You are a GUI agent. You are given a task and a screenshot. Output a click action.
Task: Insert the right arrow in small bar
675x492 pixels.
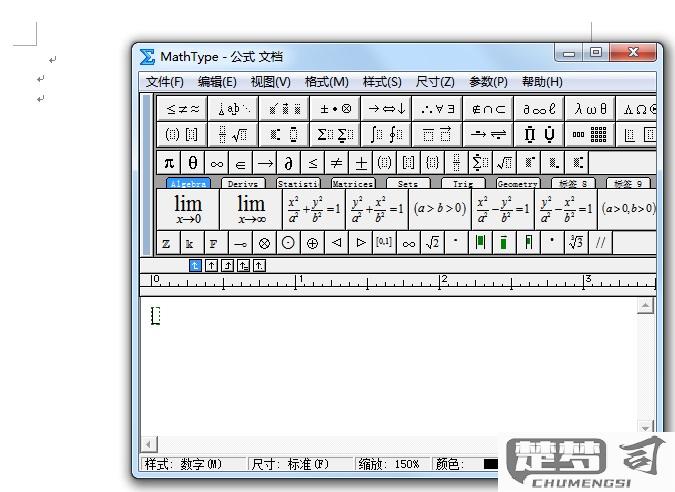click(x=265, y=163)
